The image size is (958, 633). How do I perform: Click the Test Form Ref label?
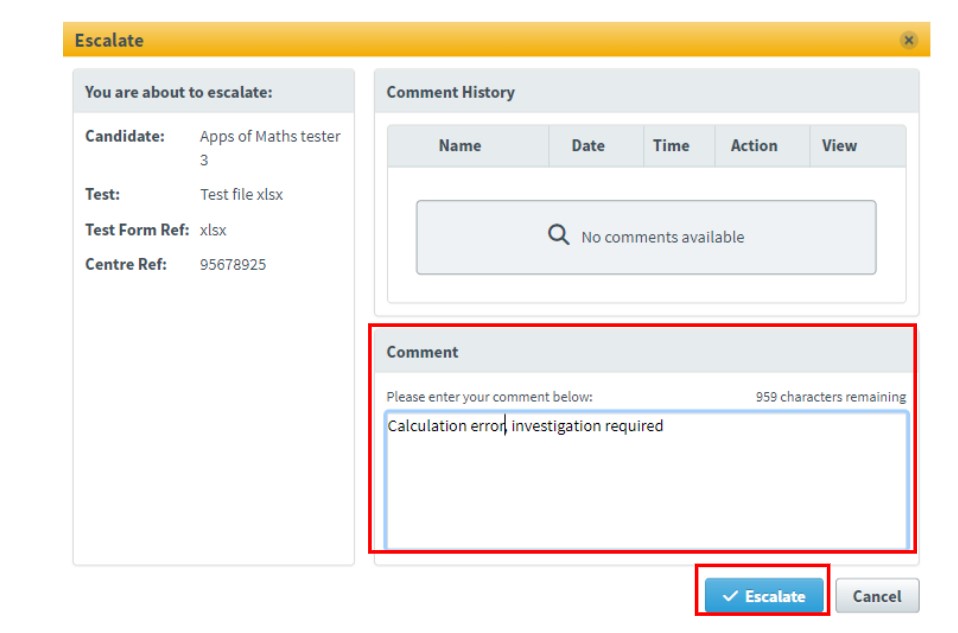click(x=137, y=230)
